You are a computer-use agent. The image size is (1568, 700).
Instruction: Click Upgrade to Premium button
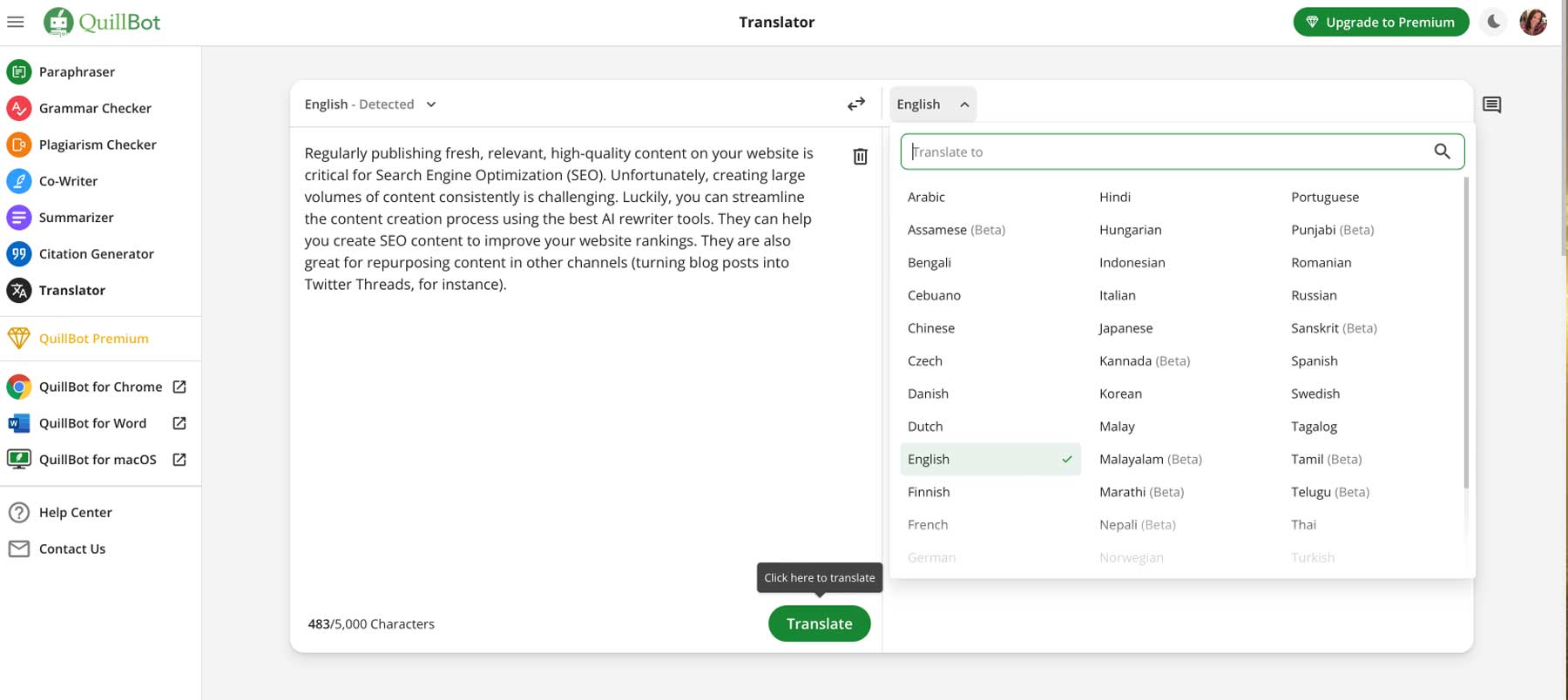pyautogui.click(x=1380, y=22)
